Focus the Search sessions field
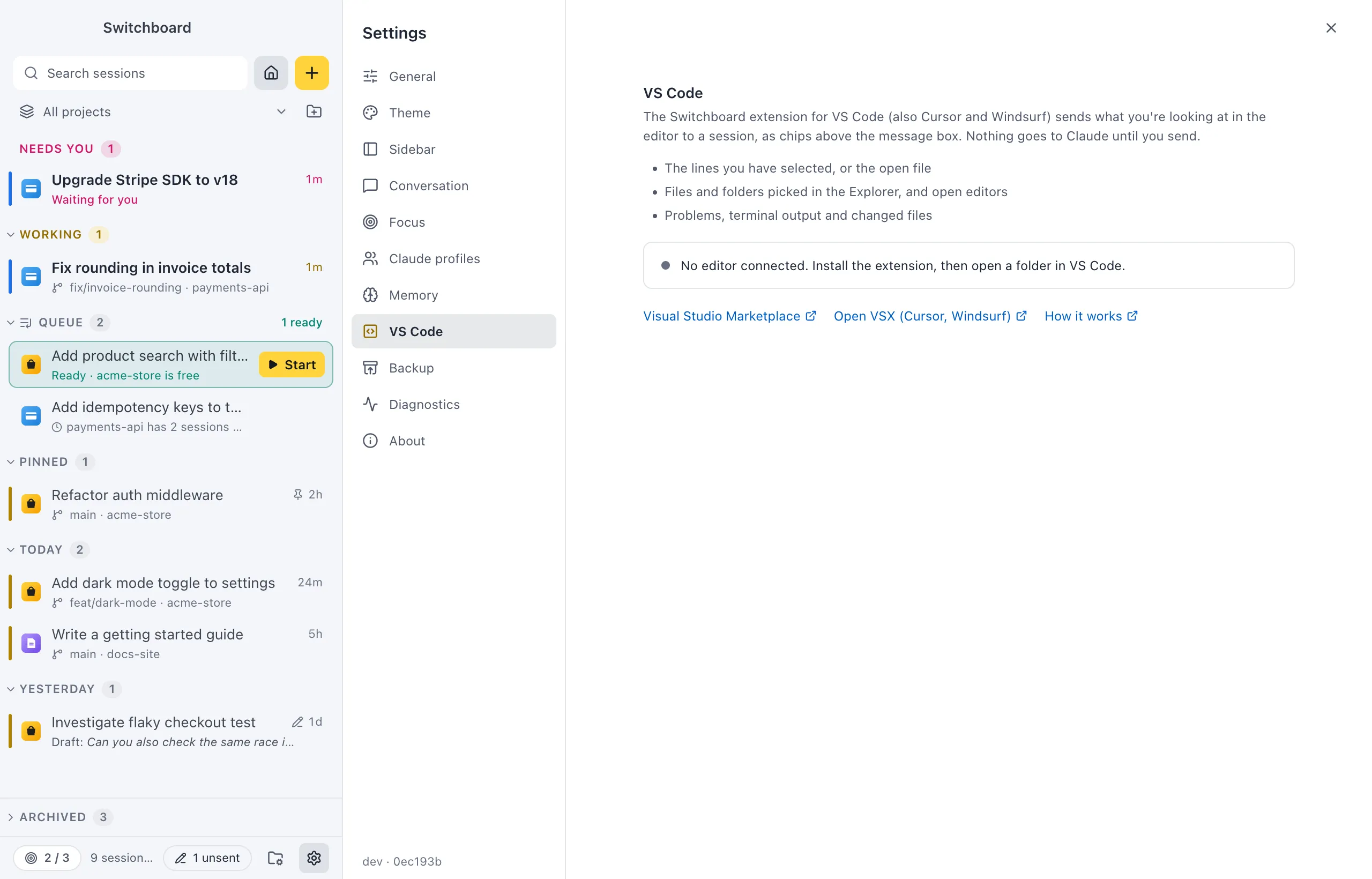Image resolution: width=1372 pixels, height=879 pixels. pyautogui.click(x=130, y=73)
